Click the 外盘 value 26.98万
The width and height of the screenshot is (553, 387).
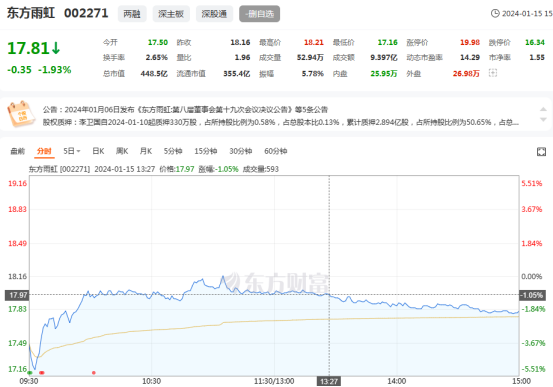466,74
